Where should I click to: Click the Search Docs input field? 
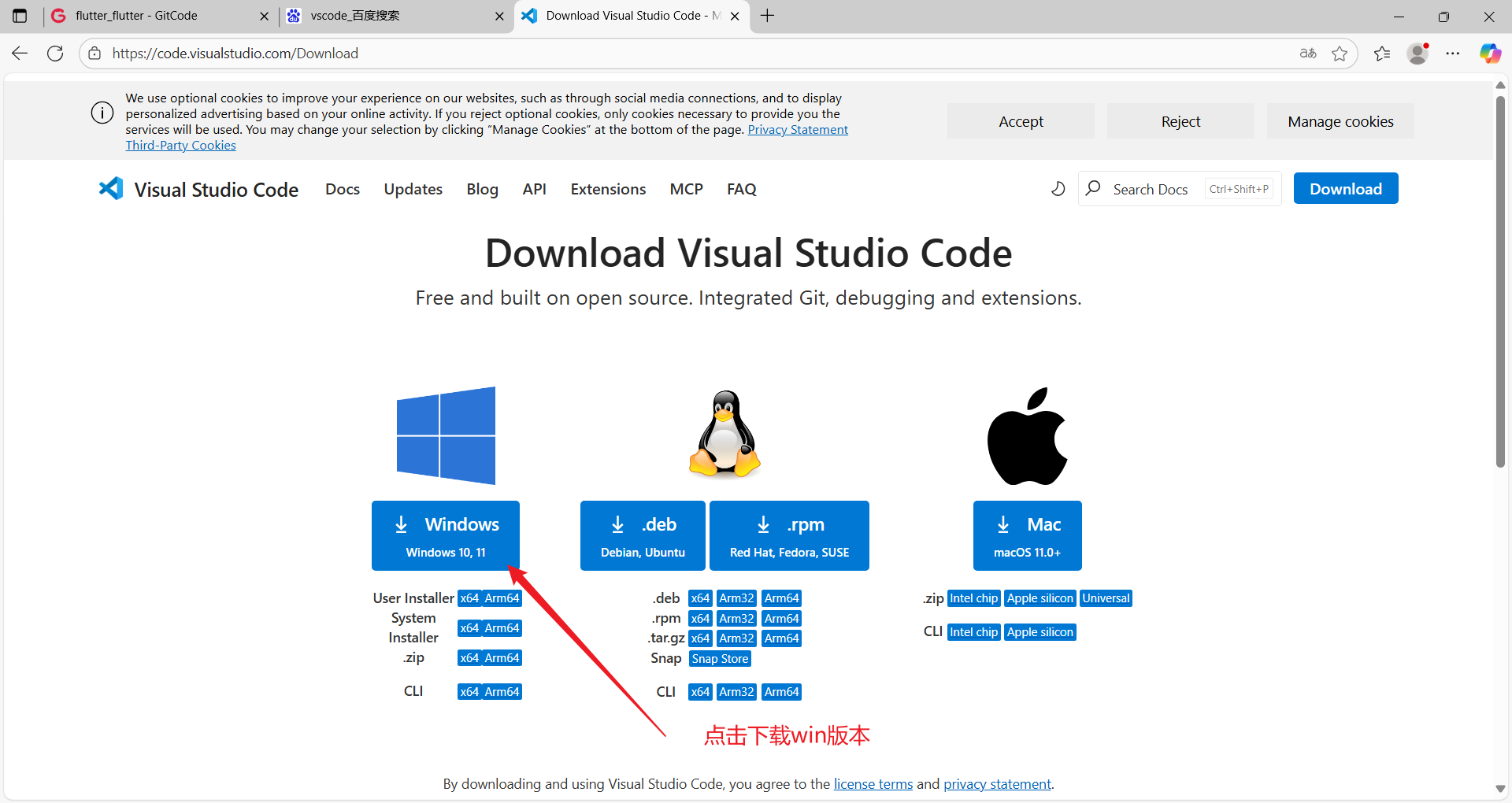click(x=1180, y=189)
